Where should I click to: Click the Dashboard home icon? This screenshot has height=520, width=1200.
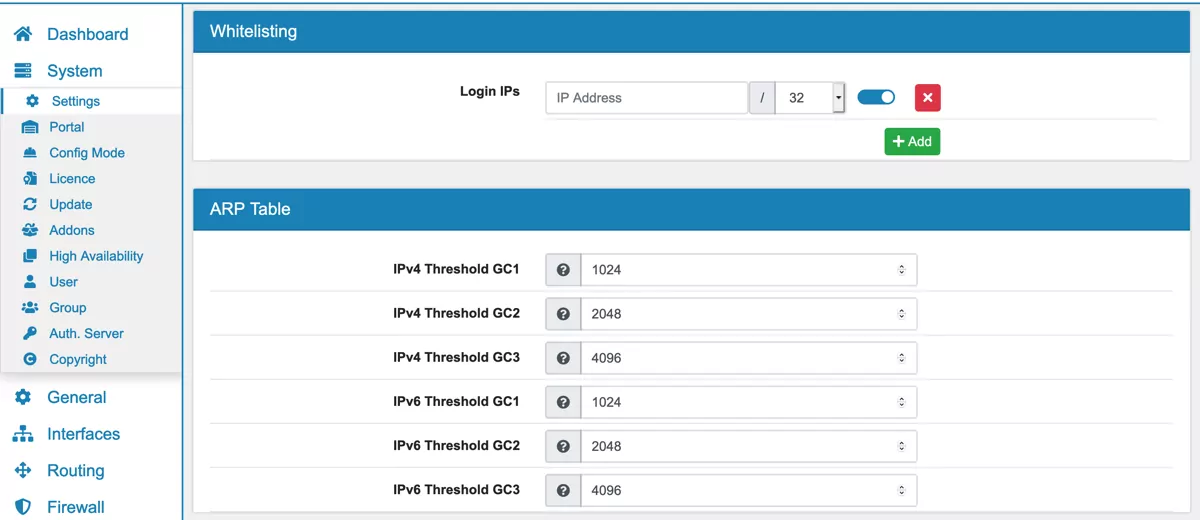pos(22,34)
